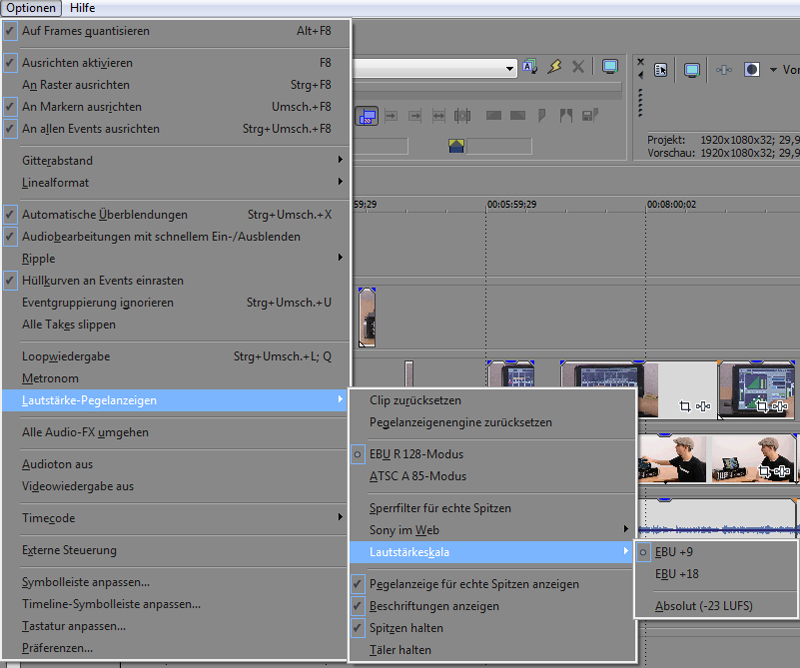Open the 'Hilfe' menu
The image size is (800, 668).
pyautogui.click(x=82, y=7)
